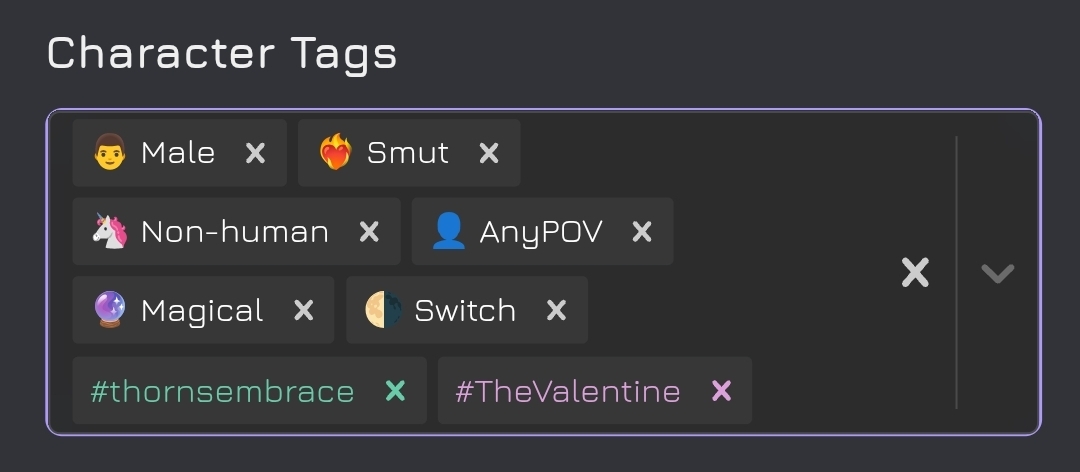Click the crystal ball Magical icon
The height and width of the screenshot is (472, 1080).
pyautogui.click(x=109, y=310)
